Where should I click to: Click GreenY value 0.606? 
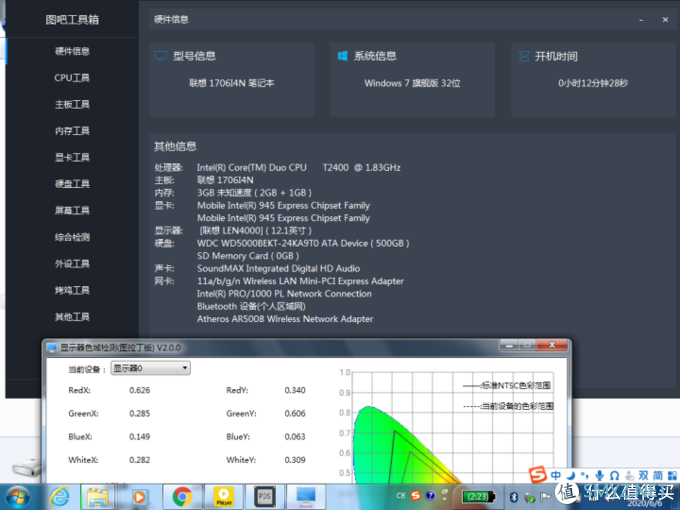295,413
